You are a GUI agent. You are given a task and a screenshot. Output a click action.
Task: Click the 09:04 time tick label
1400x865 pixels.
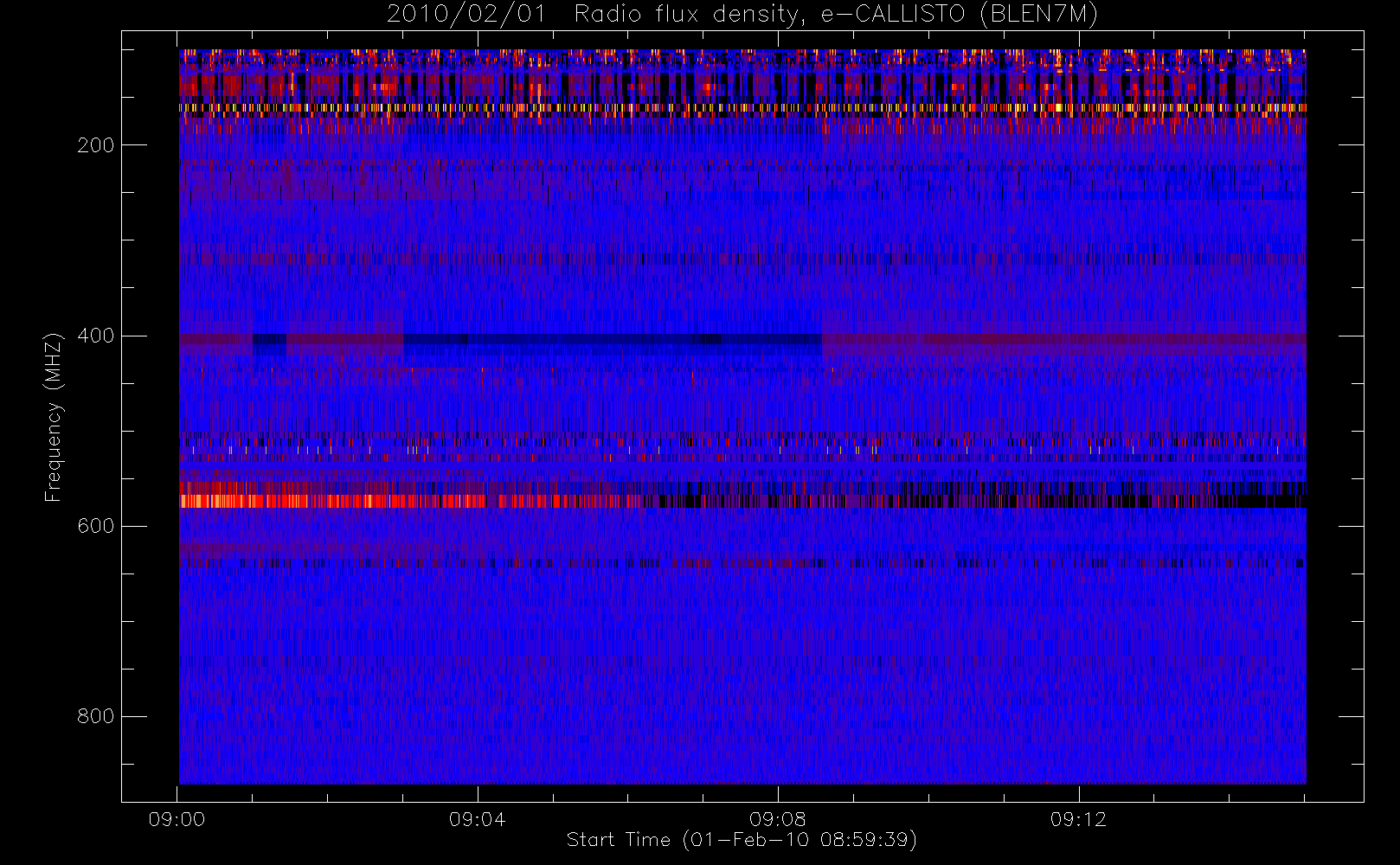tap(478, 819)
